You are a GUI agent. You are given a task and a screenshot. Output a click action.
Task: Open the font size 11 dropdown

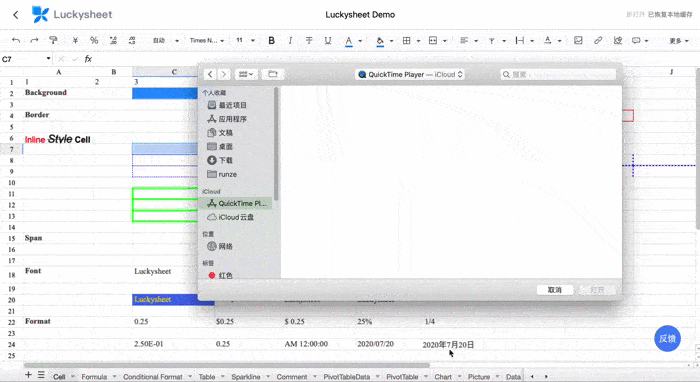246,41
